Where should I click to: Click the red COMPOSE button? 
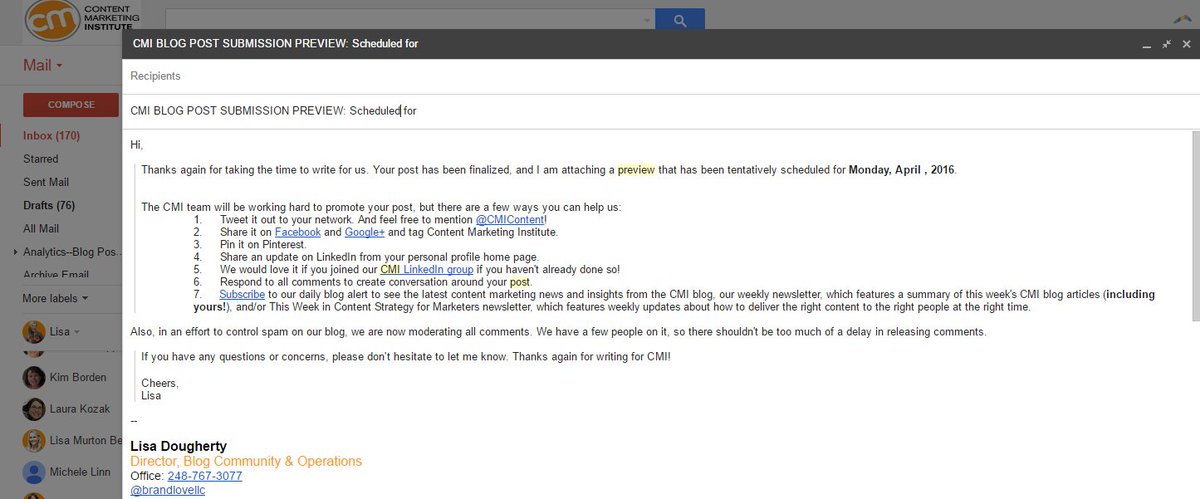71,104
